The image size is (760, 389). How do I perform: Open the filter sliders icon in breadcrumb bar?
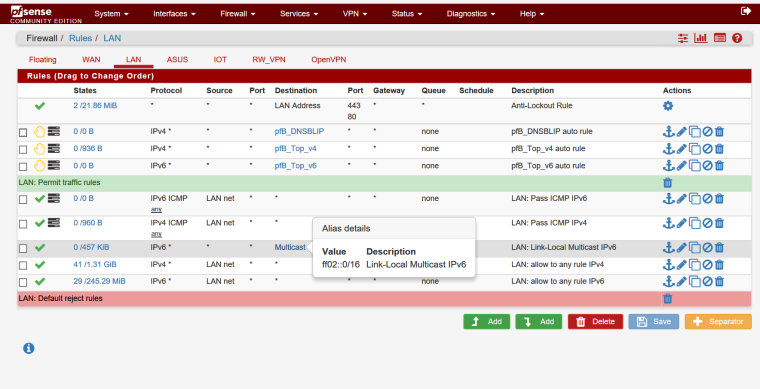[x=683, y=38]
